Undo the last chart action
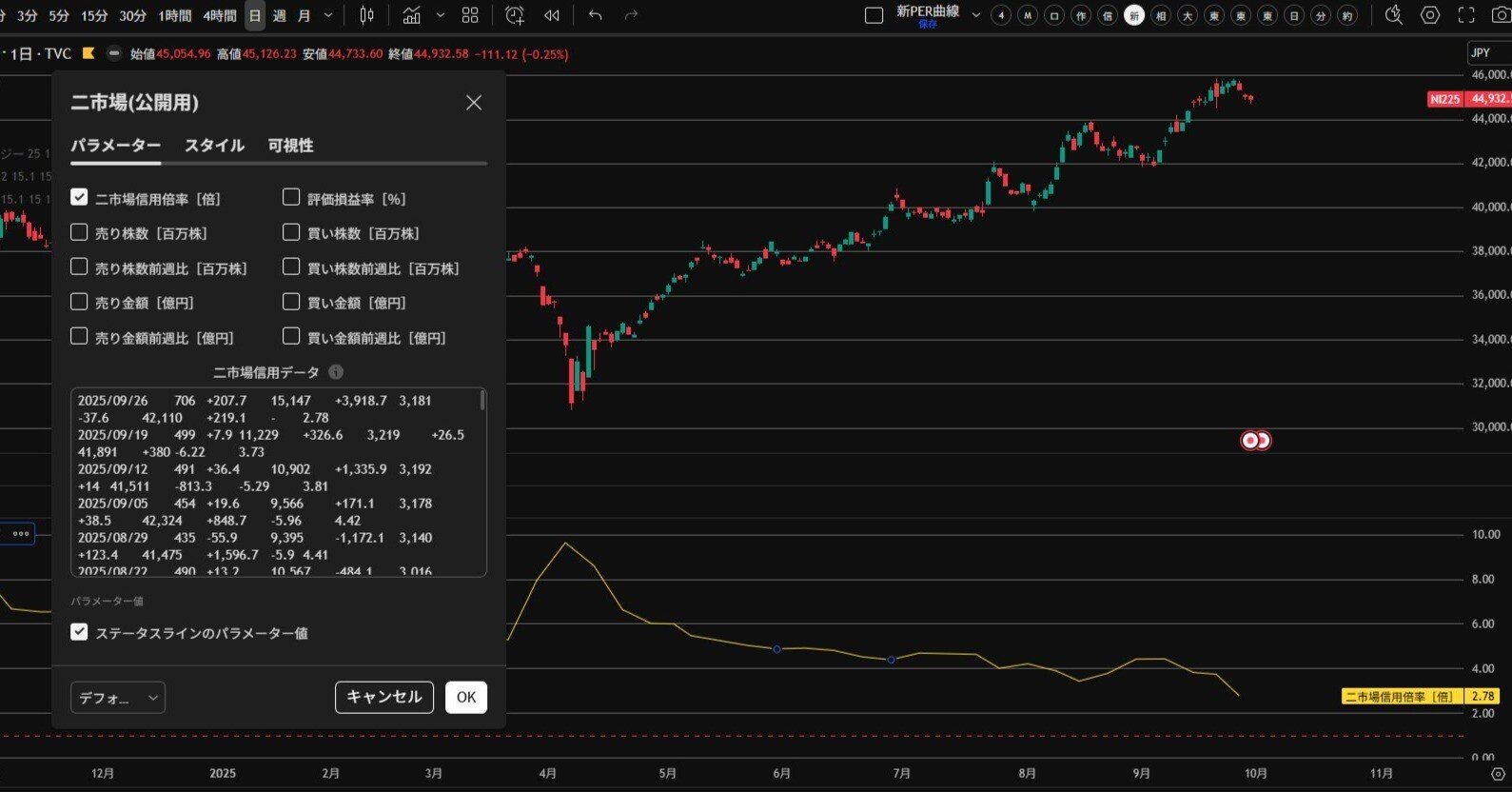Image resolution: width=1512 pixels, height=792 pixels. (596, 15)
